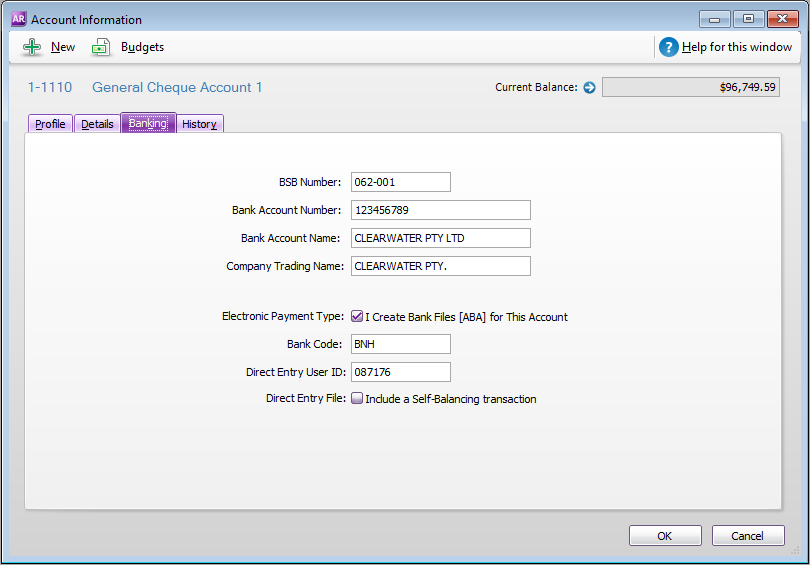Viewport: 810px width, 565px height.
Task: Uncheck I Create Bank Files [ABA] checkbox
Action: pyautogui.click(x=357, y=316)
